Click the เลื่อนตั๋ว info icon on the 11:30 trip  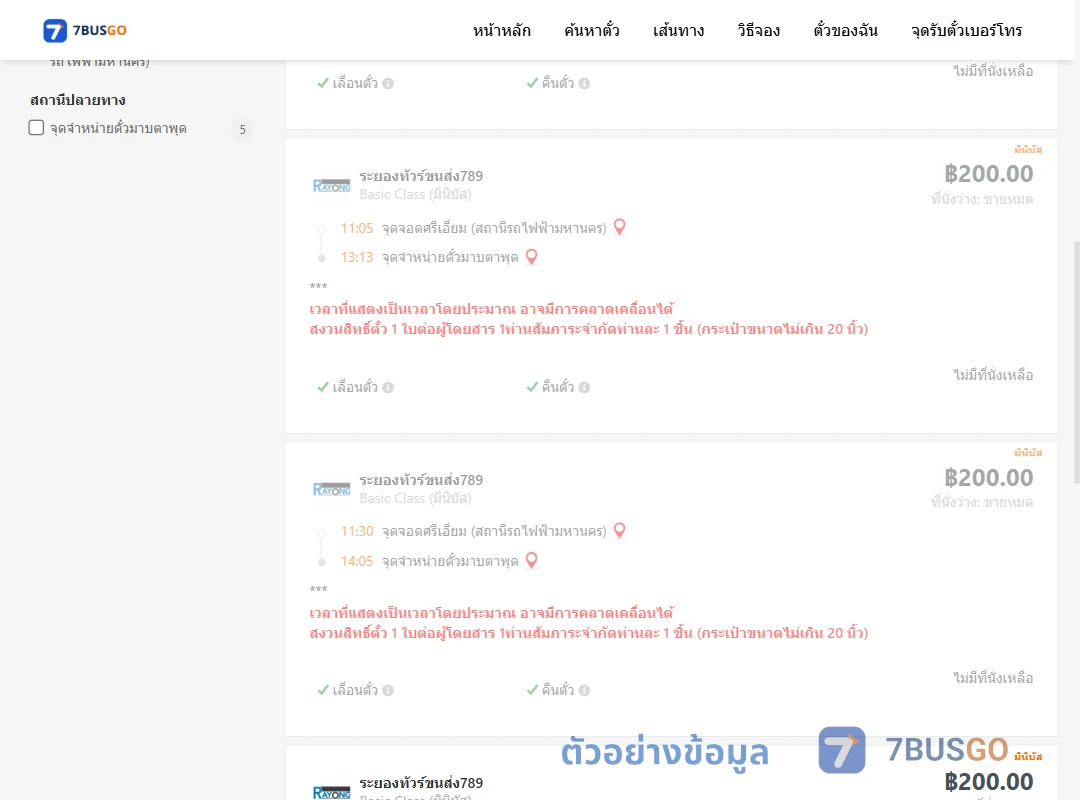[x=388, y=690]
